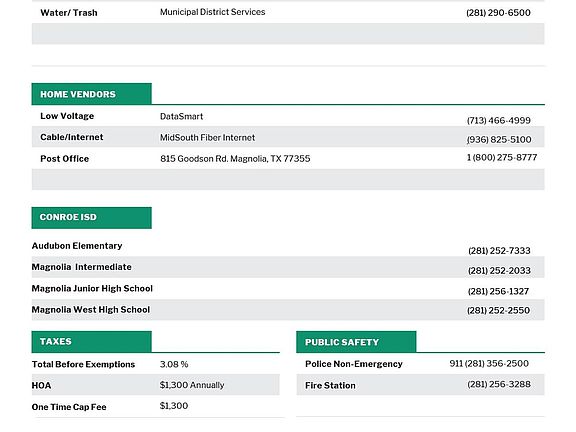Image resolution: width=576 pixels, height=432 pixels.
Task: Click MidSouth Fiber Internet phone number
Action: [499, 140]
